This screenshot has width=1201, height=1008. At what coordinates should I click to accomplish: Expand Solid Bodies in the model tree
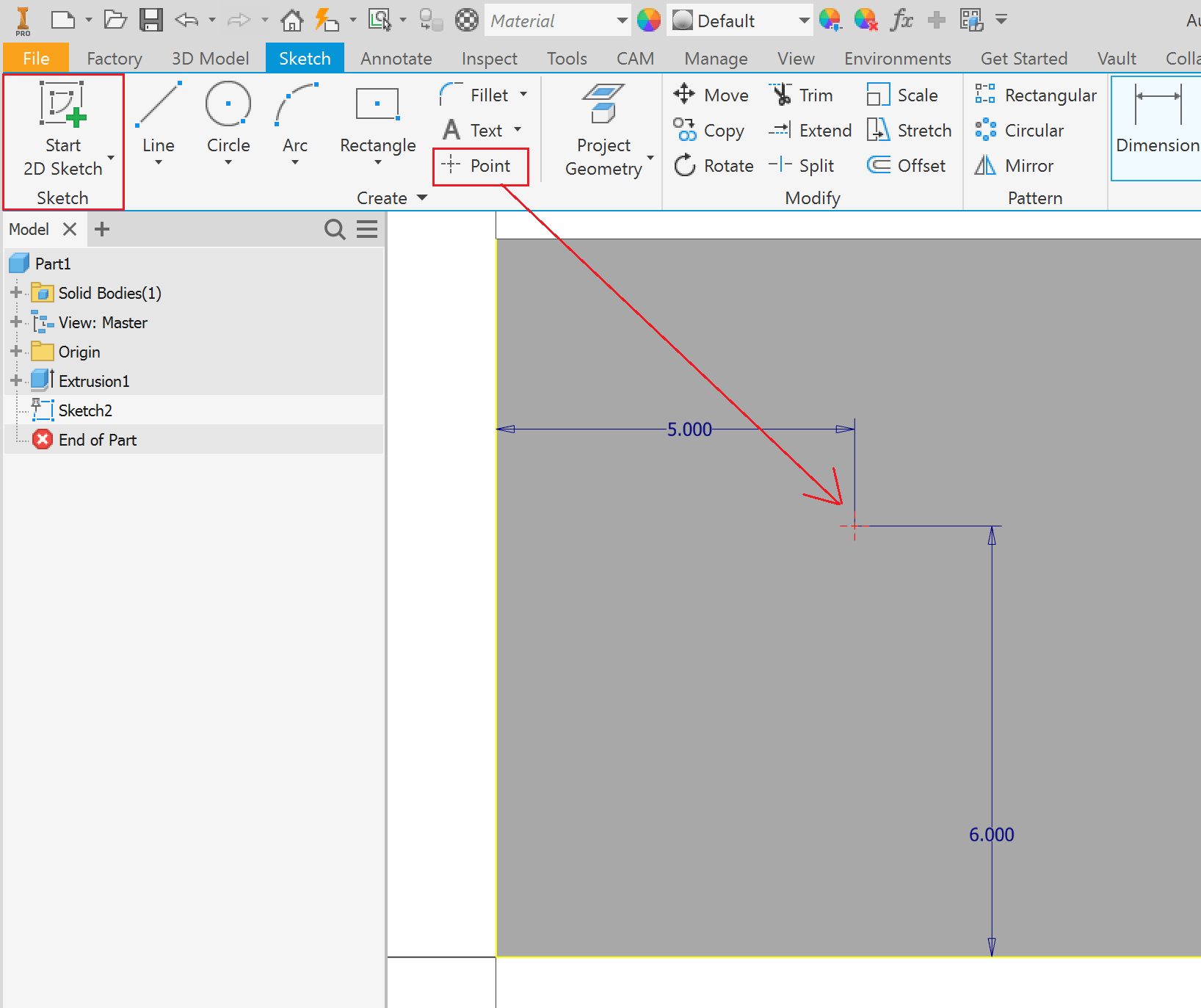pos(15,292)
